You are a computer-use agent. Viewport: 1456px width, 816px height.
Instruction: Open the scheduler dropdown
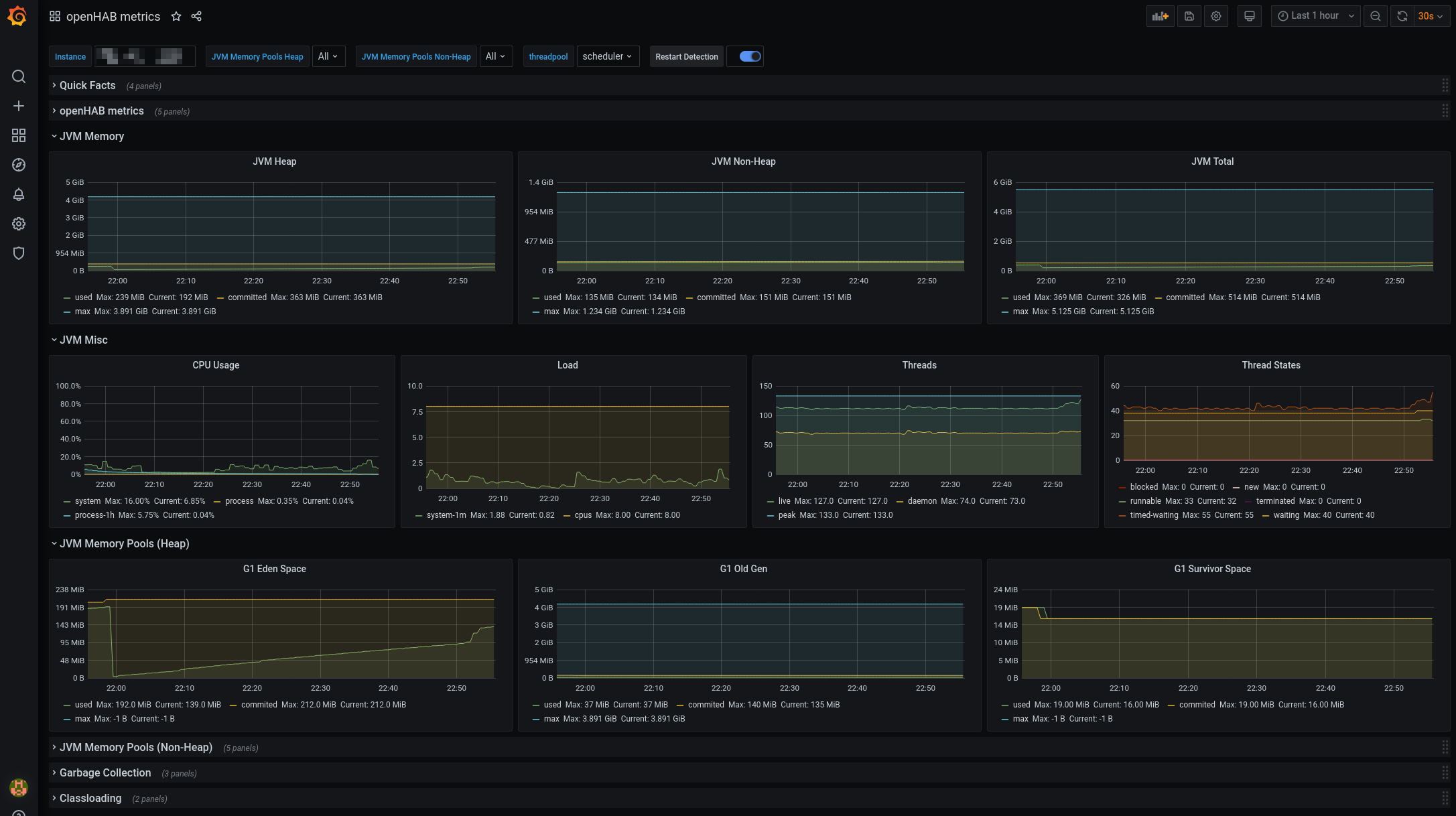pyautogui.click(x=607, y=56)
